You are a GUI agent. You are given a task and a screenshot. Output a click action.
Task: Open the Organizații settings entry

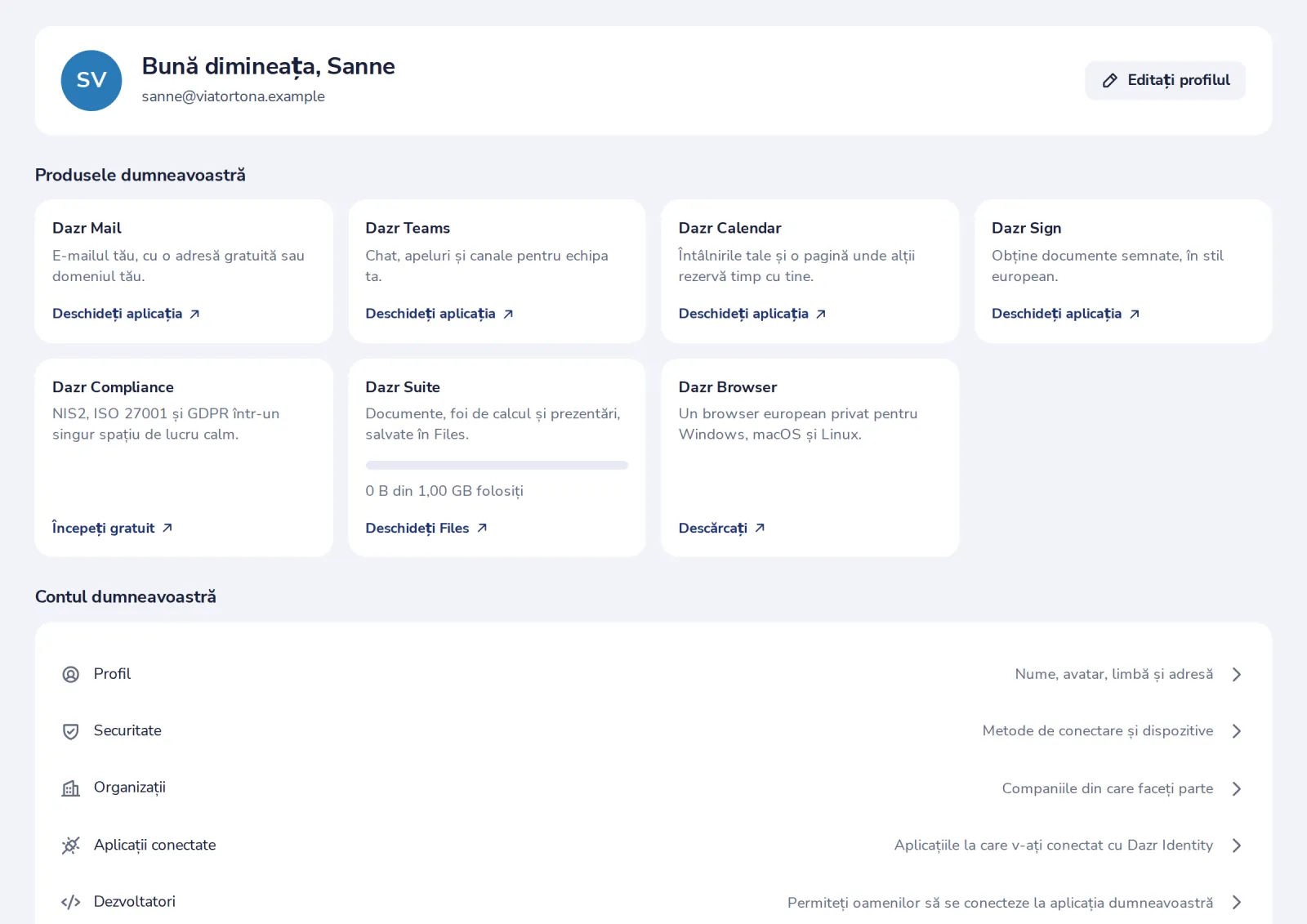[653, 788]
